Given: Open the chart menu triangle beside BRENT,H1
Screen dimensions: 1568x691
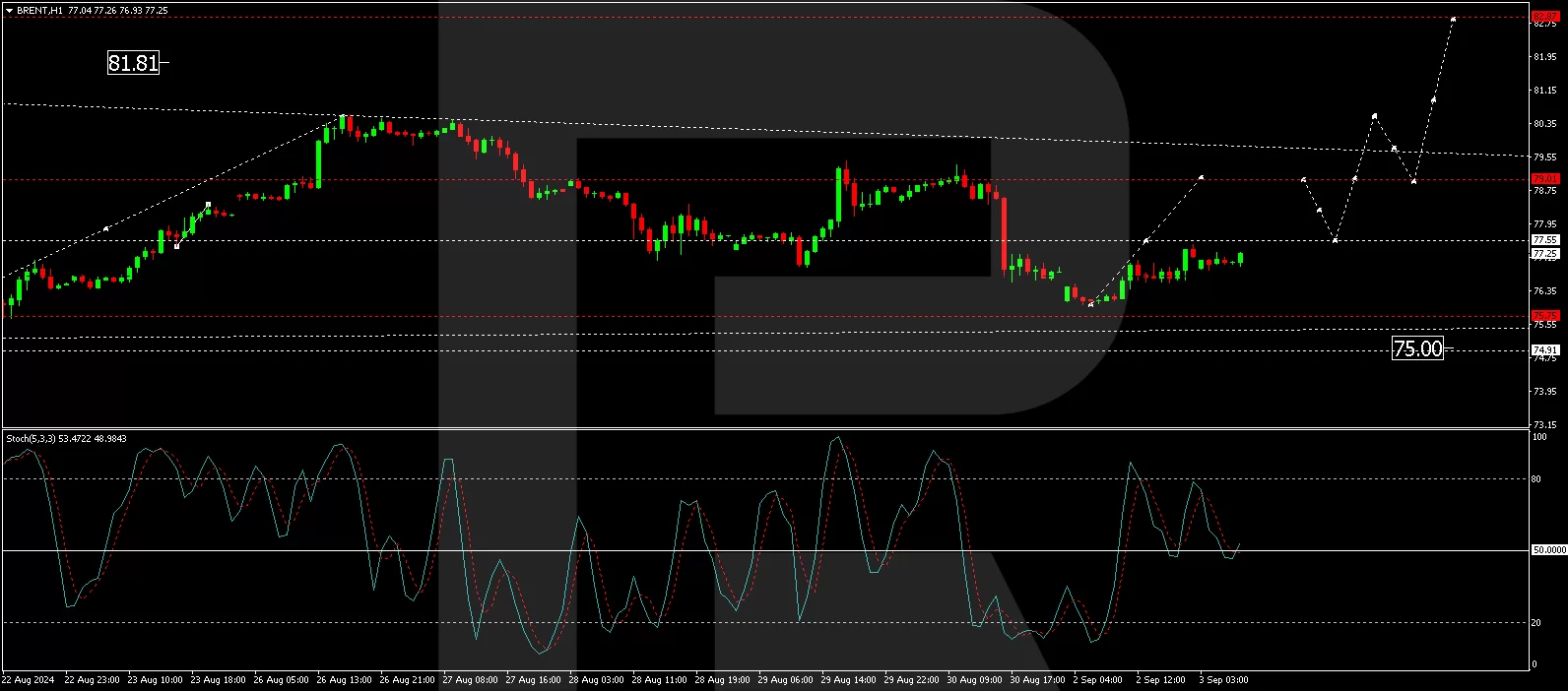Looking at the screenshot, I should point(9,11).
